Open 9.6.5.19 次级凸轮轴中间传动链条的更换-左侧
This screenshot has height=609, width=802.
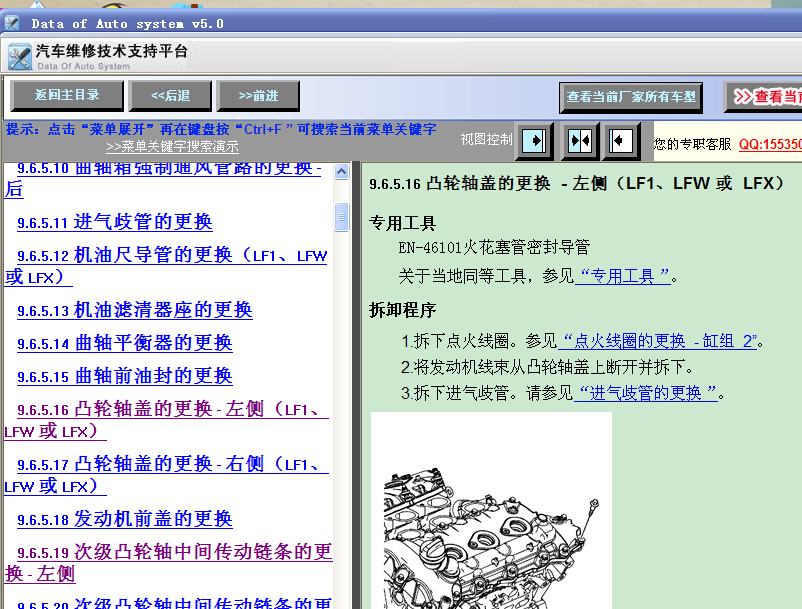pyautogui.click(x=169, y=562)
